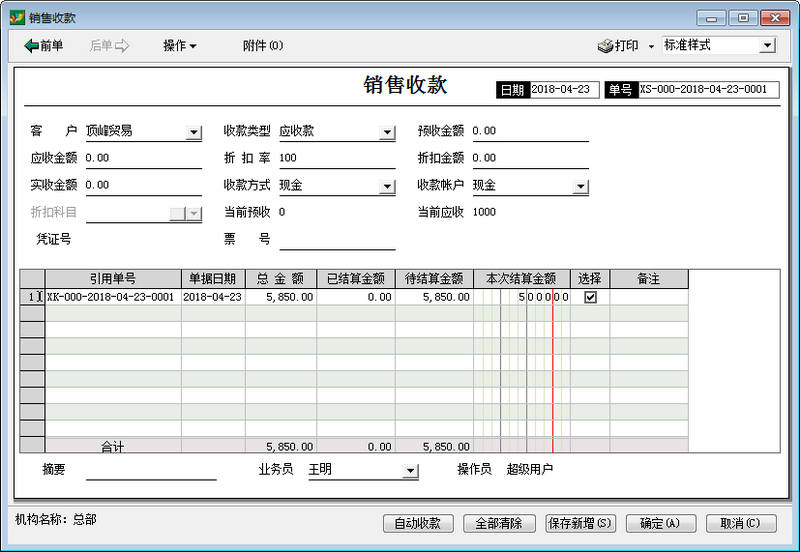
Task: Expand the 业务员 dropdown showing 王明
Action: [x=410, y=470]
